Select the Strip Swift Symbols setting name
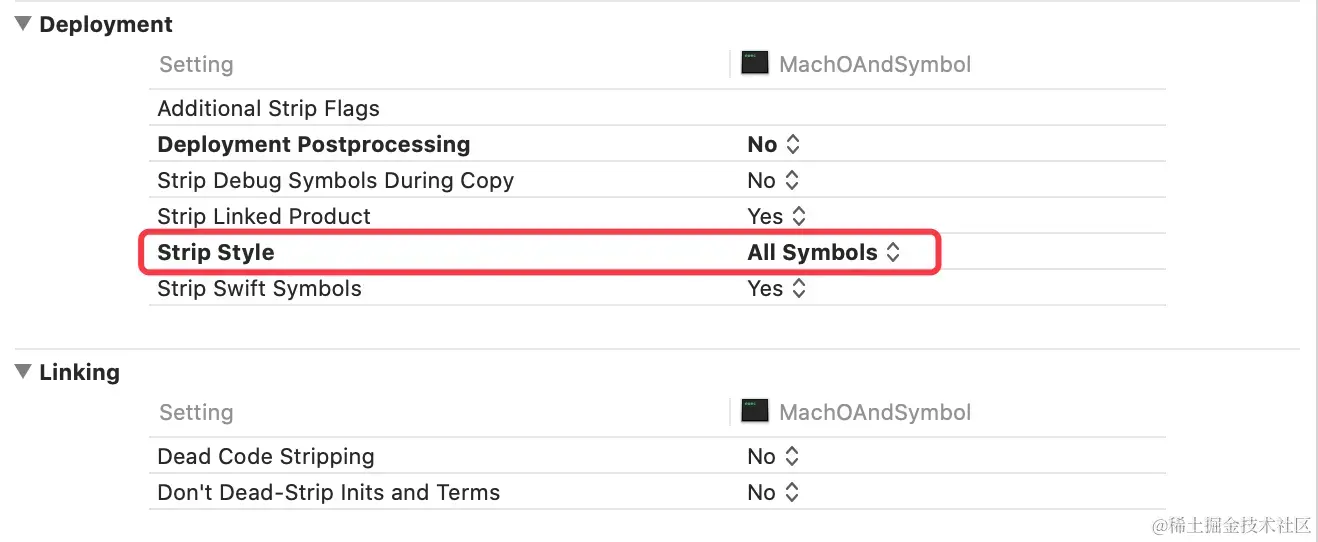 (x=260, y=288)
